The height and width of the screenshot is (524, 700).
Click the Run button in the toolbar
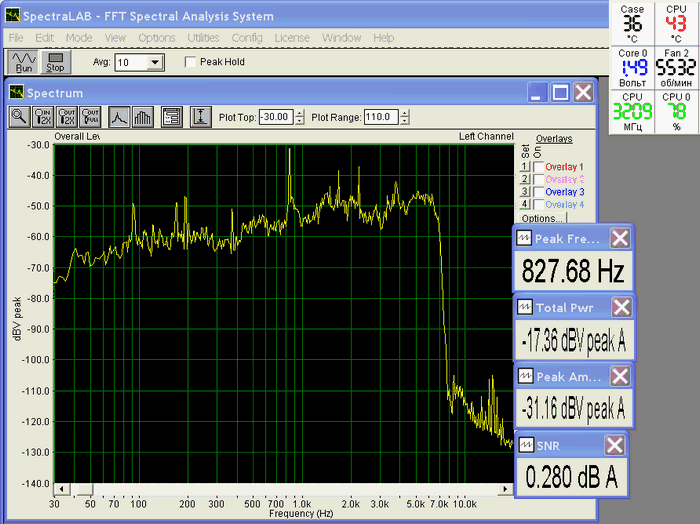(x=24, y=62)
